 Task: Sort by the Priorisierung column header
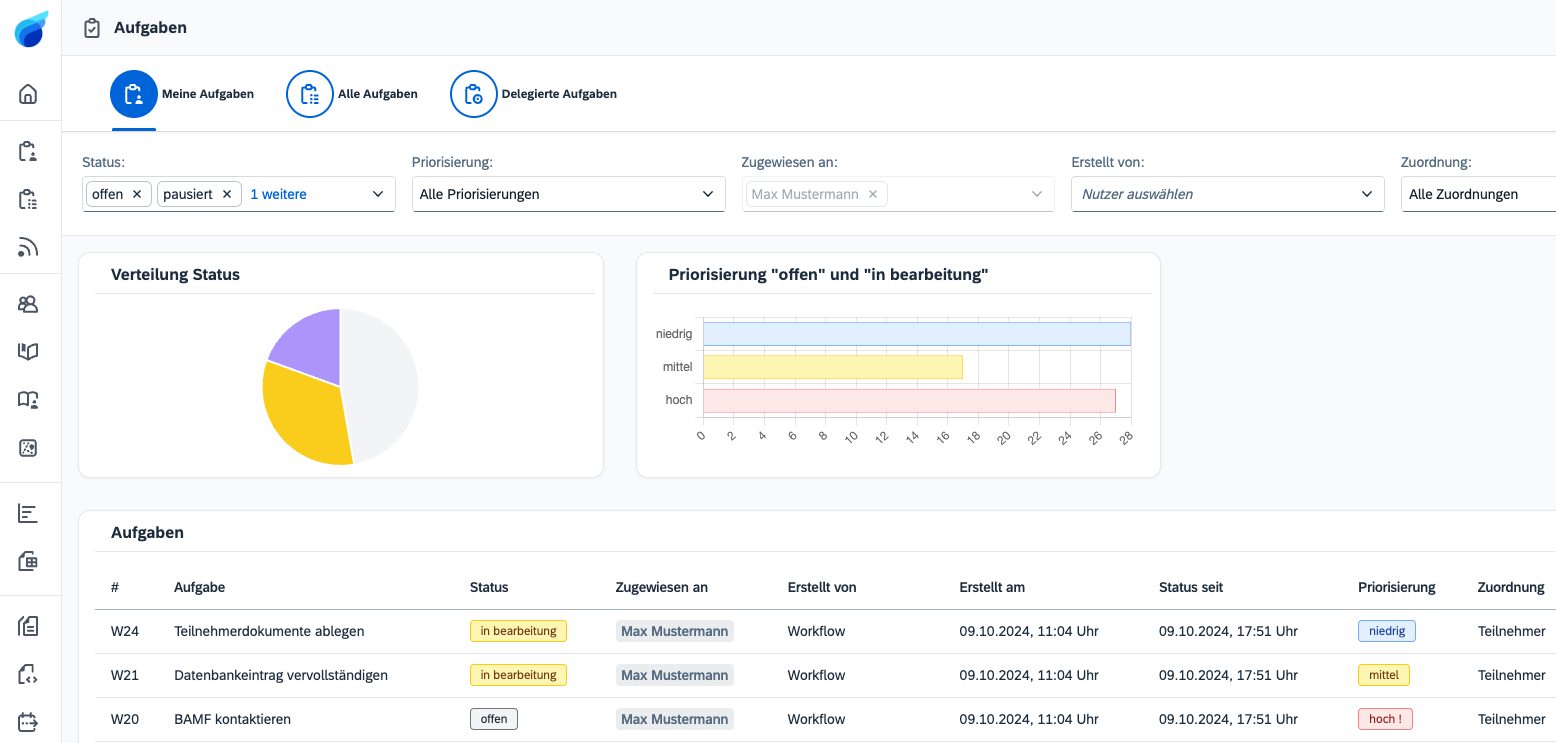(1397, 587)
